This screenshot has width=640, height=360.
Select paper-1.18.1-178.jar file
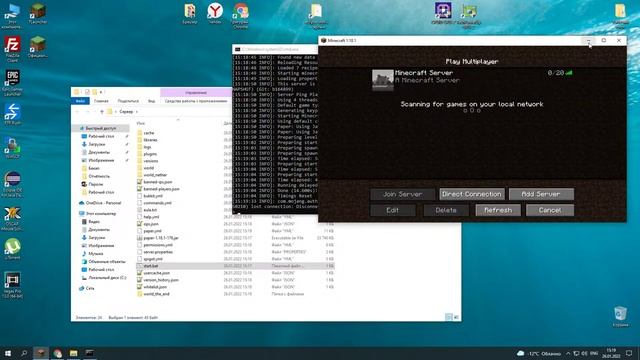click(161, 238)
